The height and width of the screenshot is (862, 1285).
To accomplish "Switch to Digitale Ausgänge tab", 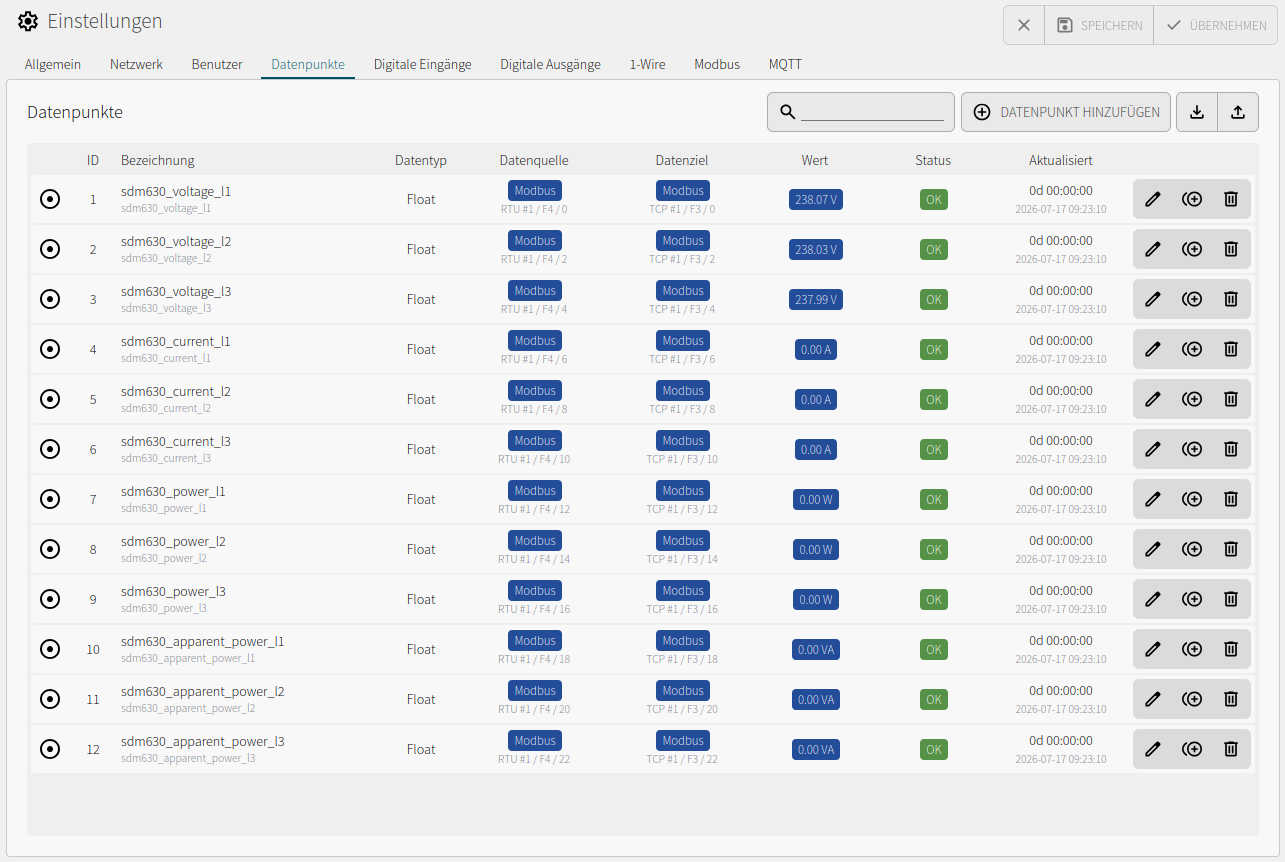I will pos(551,64).
